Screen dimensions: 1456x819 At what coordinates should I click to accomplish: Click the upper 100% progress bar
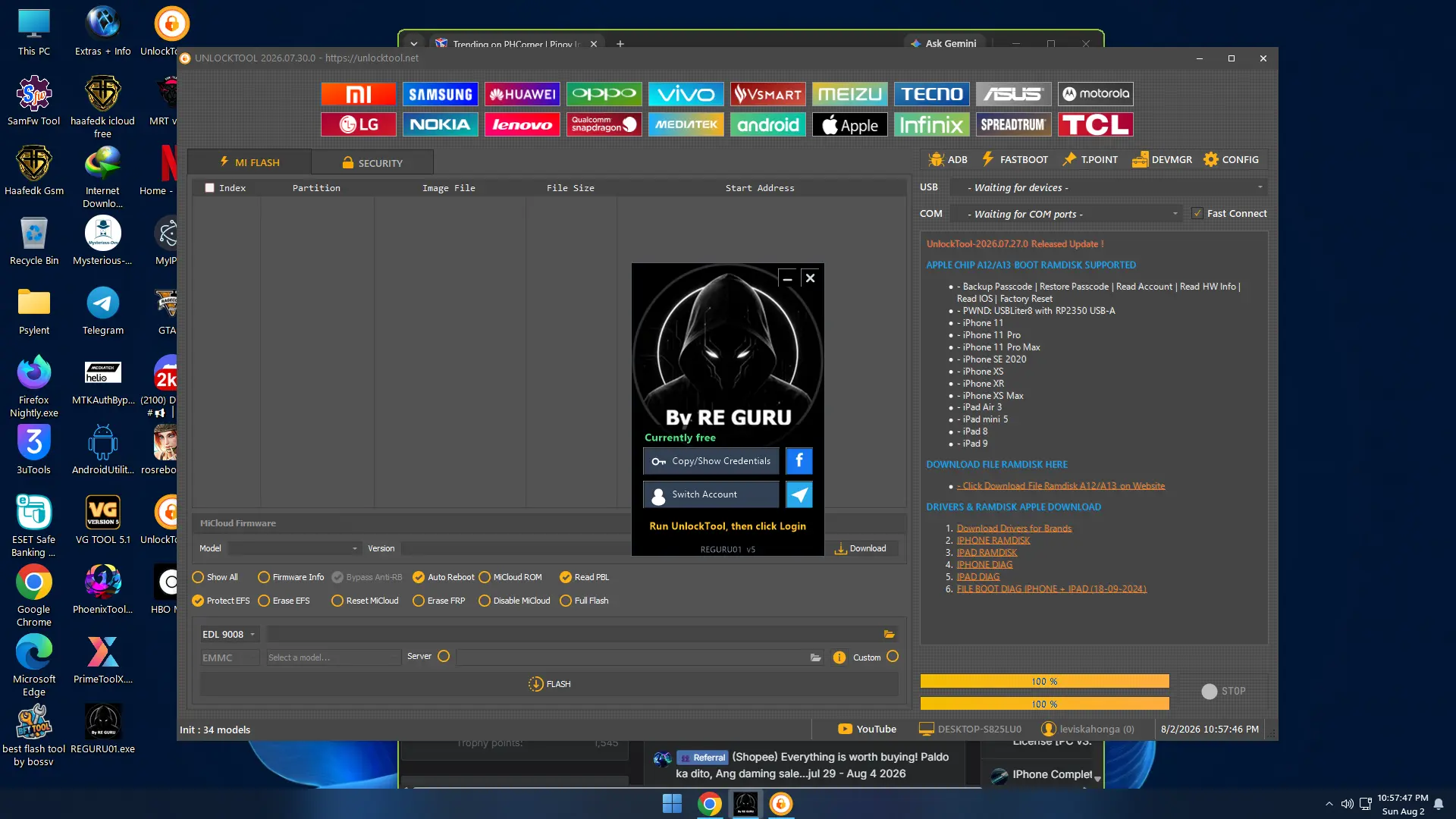(x=1045, y=682)
